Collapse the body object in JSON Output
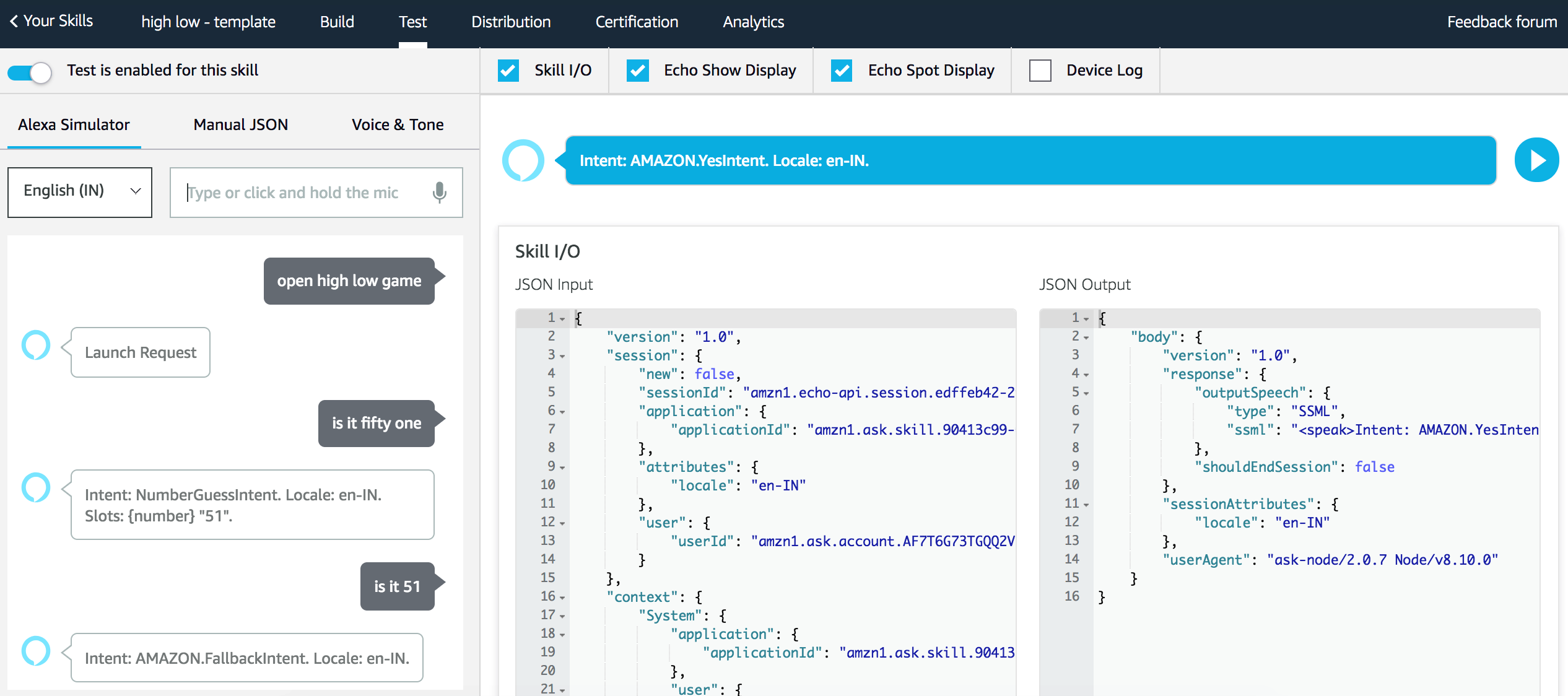This screenshot has height=696, width=1568. 1086,337
